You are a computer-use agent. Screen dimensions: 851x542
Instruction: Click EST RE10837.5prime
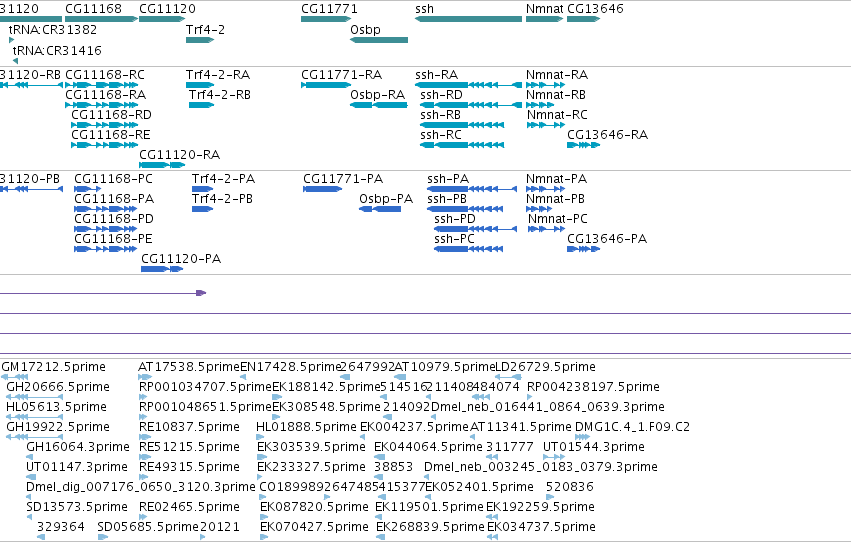189,428
